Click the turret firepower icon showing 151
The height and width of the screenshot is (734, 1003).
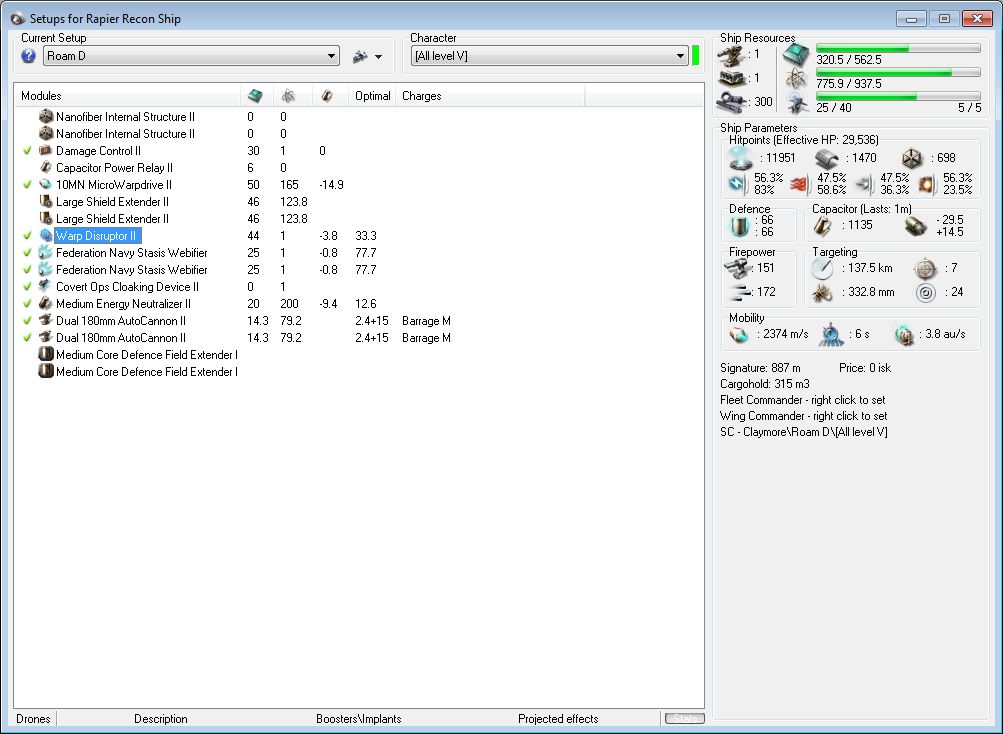pos(738,268)
